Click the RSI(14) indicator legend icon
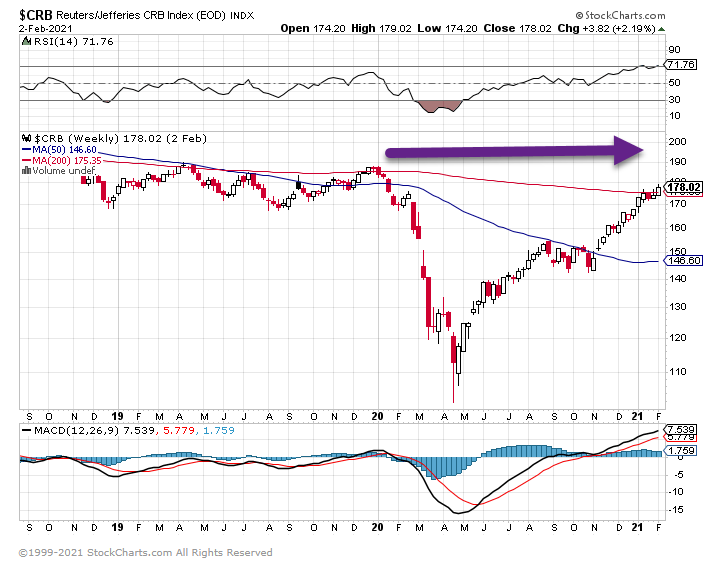Image resolution: width=728 pixels, height=562 pixels. point(26,42)
